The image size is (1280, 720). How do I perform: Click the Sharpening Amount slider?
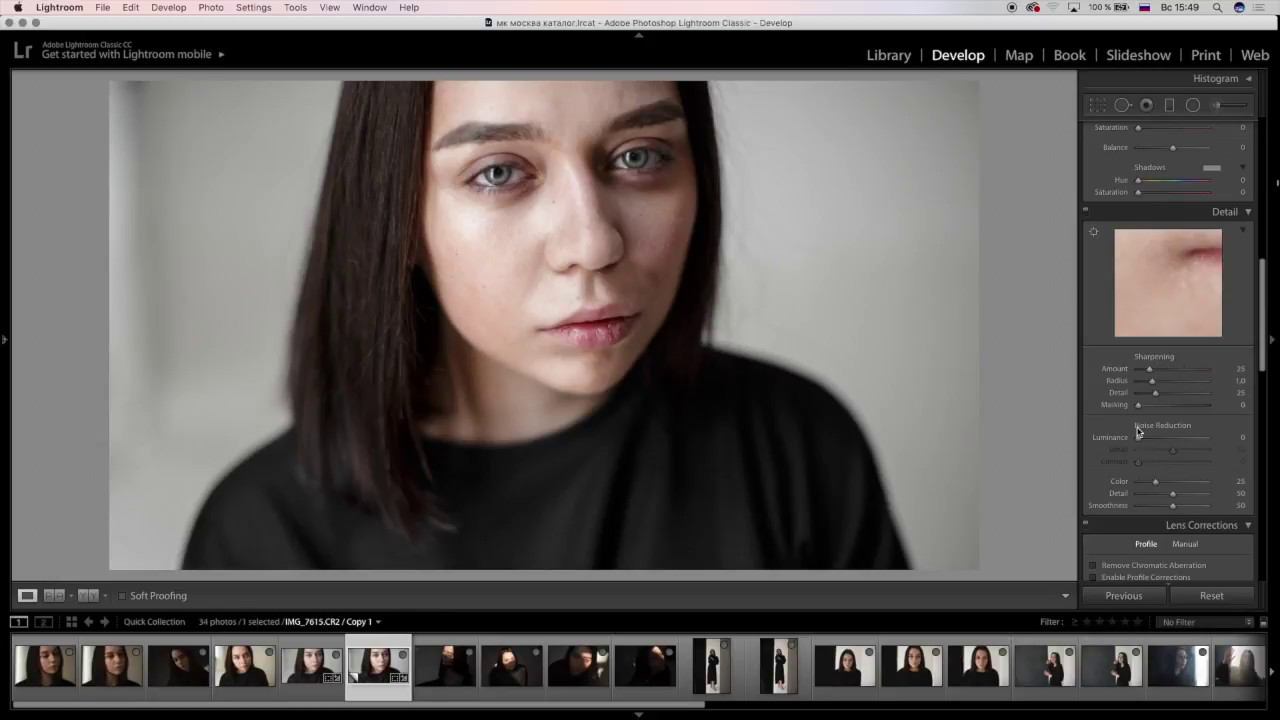click(x=1174, y=369)
